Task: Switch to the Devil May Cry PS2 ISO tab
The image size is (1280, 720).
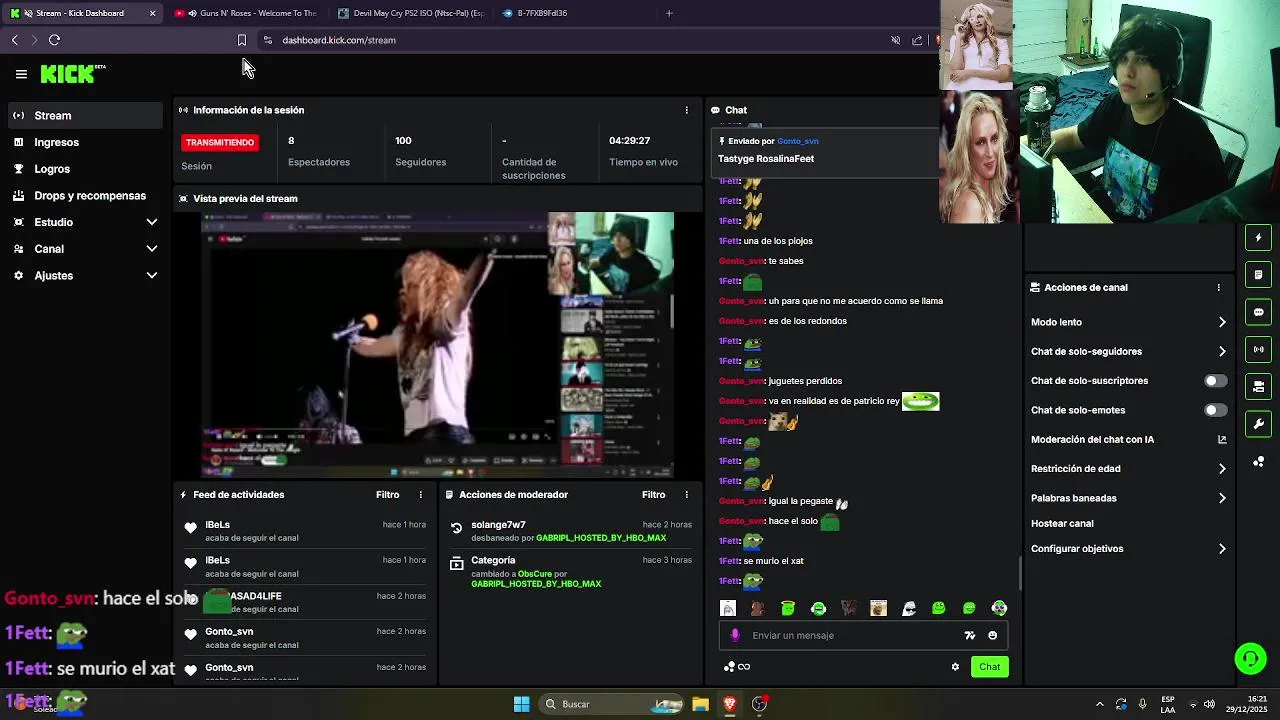Action: (x=411, y=13)
